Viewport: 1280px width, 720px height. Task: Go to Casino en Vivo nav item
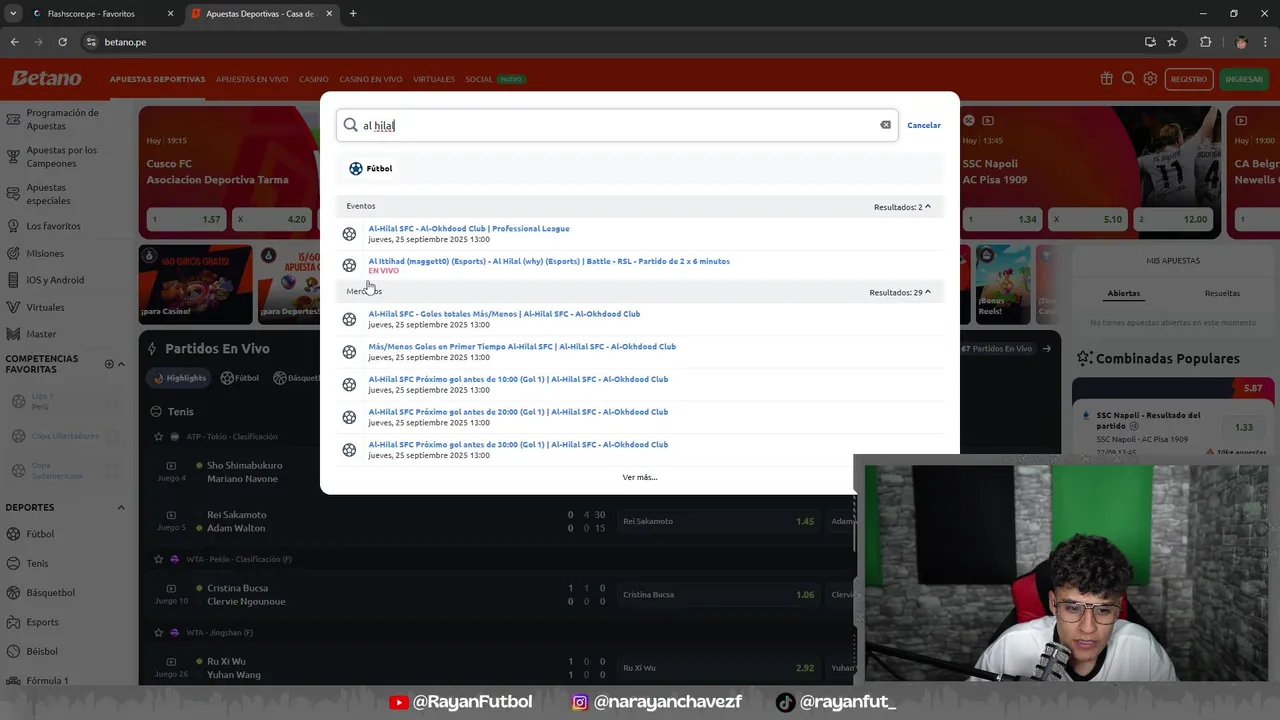point(371,79)
